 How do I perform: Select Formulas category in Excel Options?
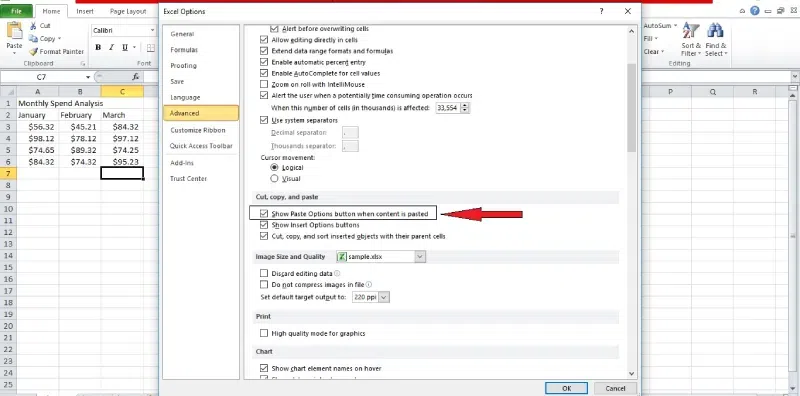(x=201, y=50)
